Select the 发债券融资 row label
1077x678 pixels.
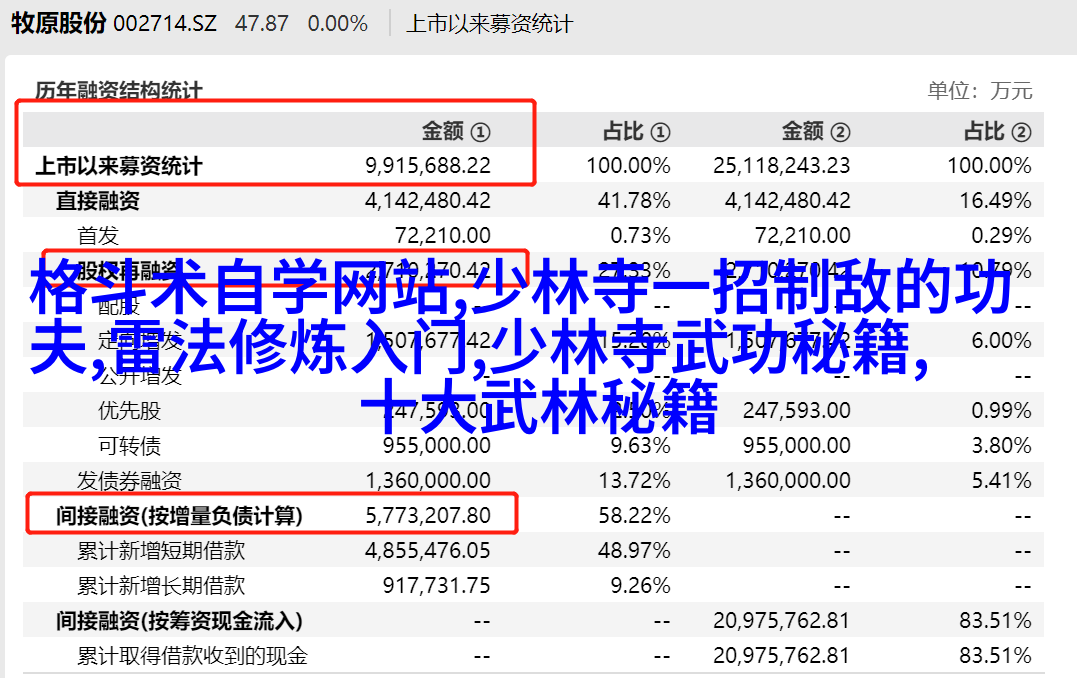pyautogui.click(x=129, y=481)
